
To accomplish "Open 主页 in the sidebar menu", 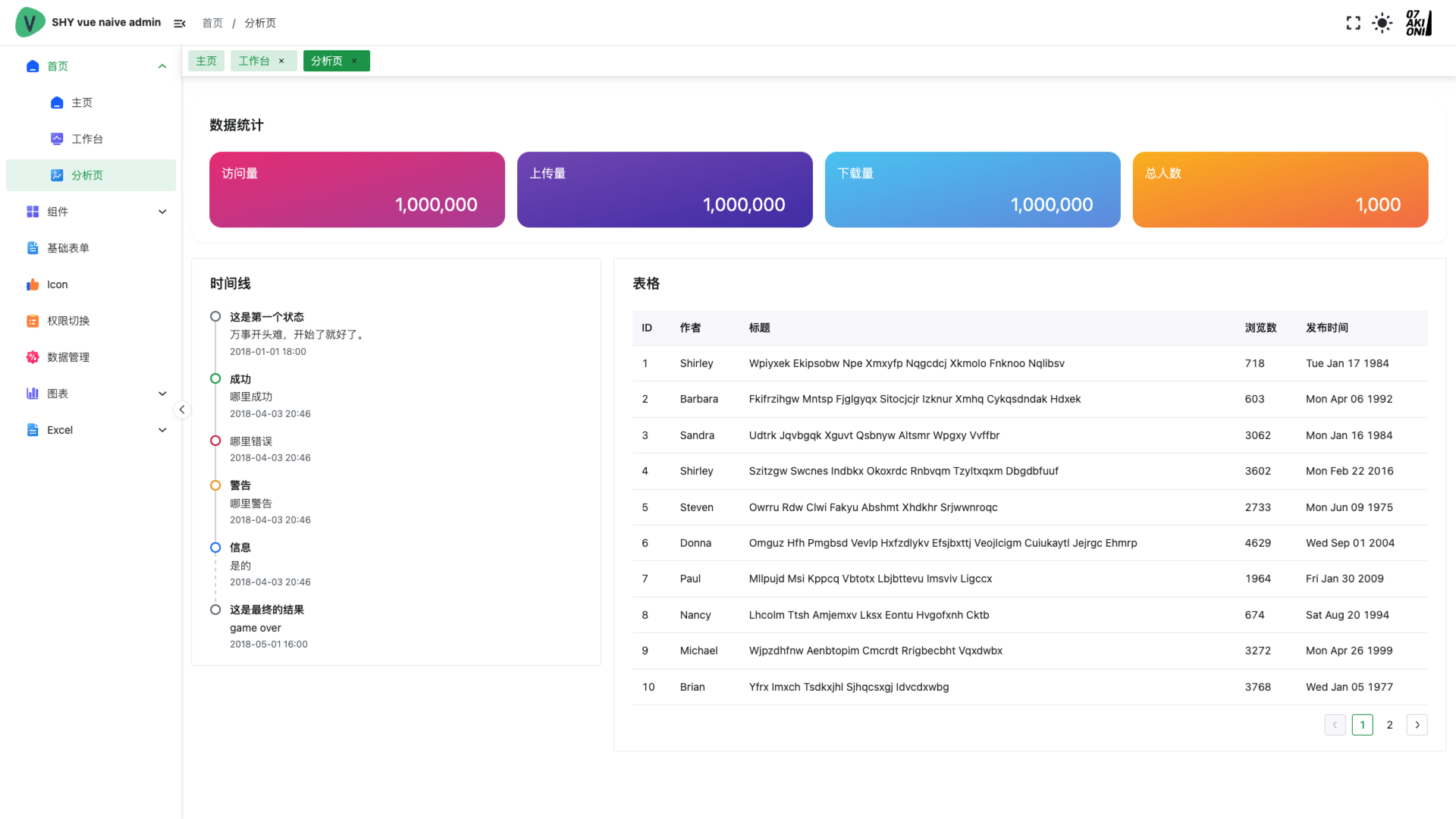I will [x=91, y=102].
